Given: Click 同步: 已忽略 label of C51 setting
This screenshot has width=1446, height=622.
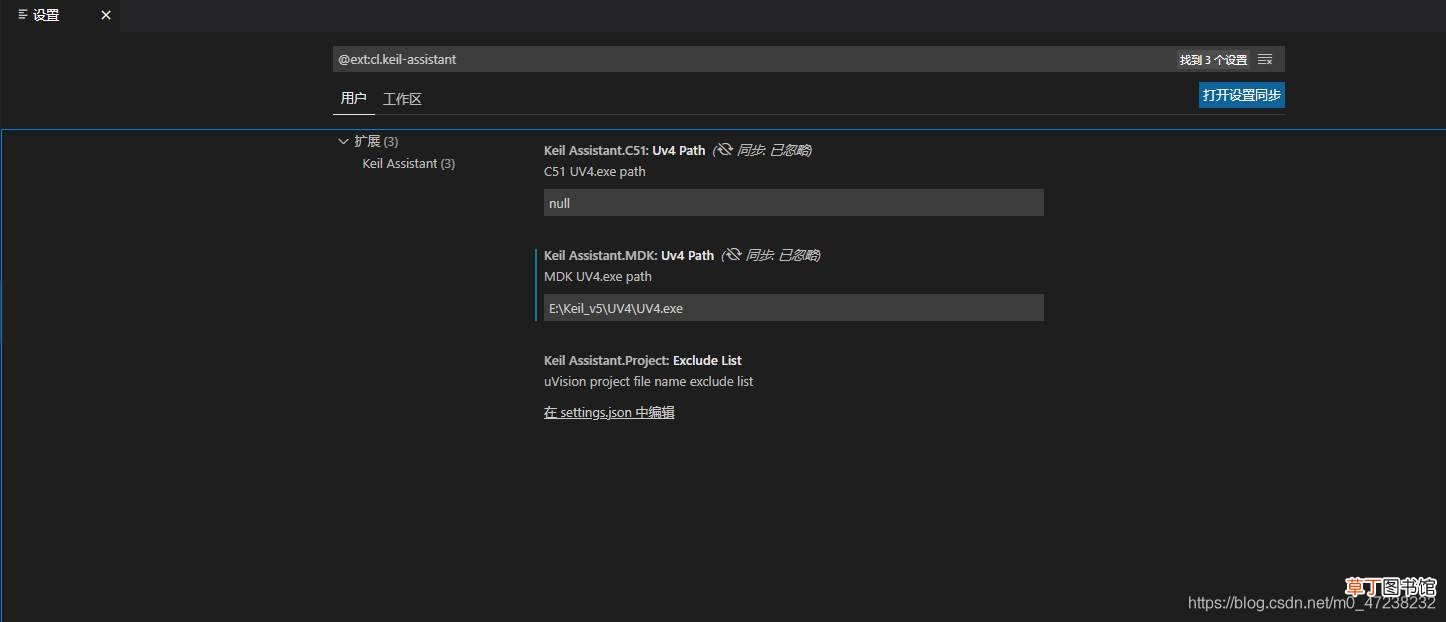Looking at the screenshot, I should (x=774, y=150).
